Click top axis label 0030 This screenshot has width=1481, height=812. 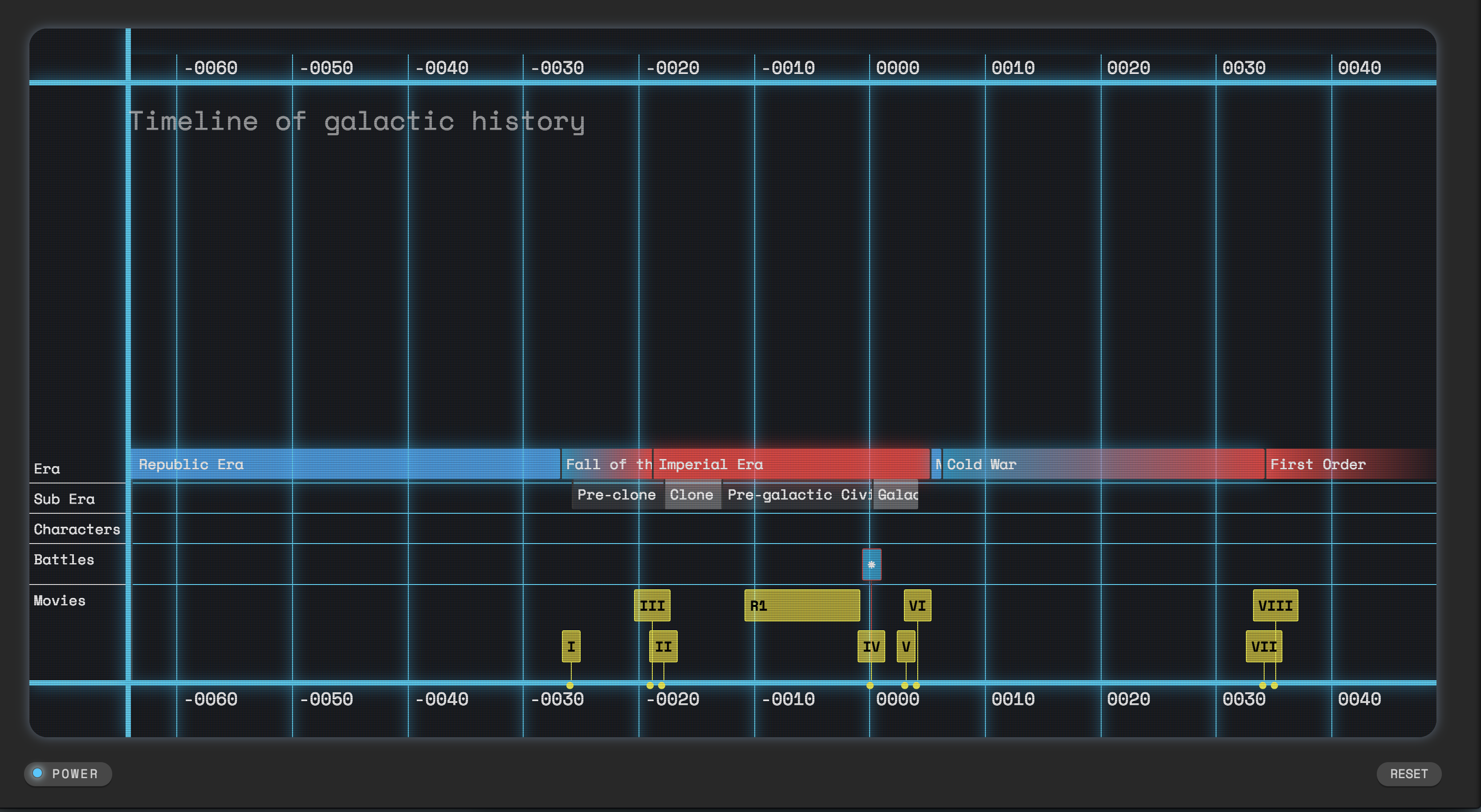(x=1244, y=68)
